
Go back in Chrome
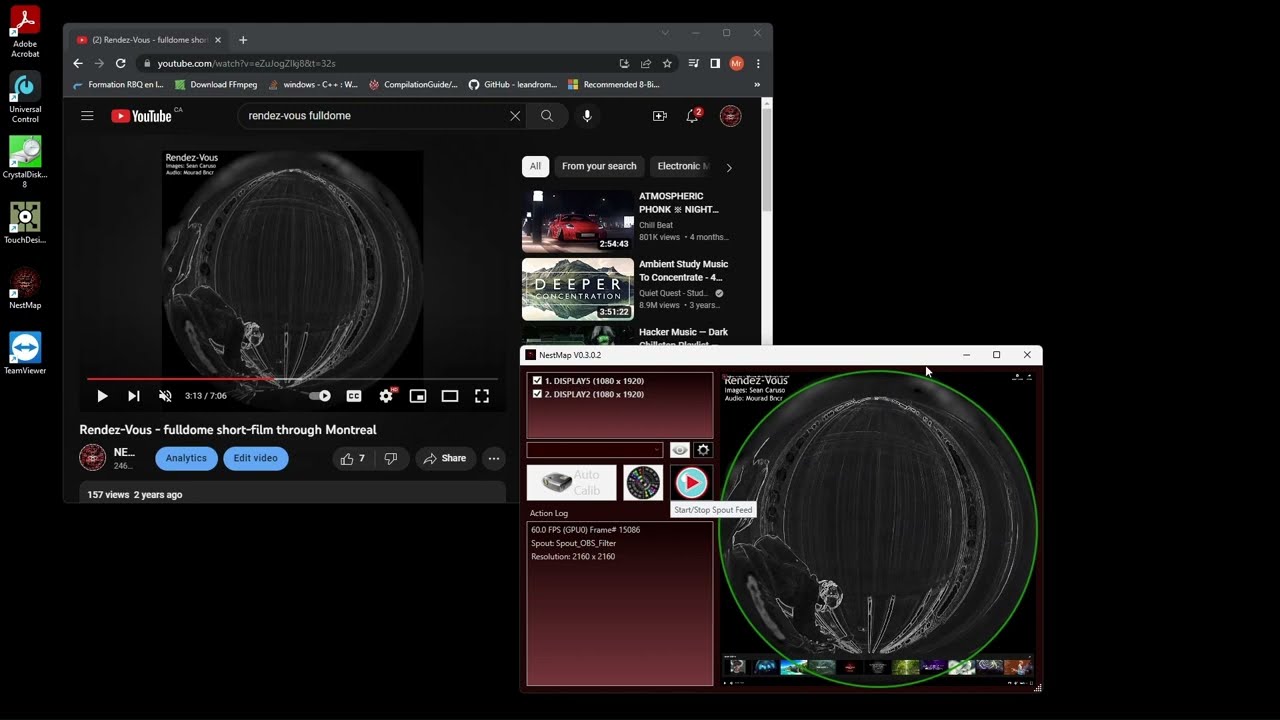pyautogui.click(x=78, y=63)
